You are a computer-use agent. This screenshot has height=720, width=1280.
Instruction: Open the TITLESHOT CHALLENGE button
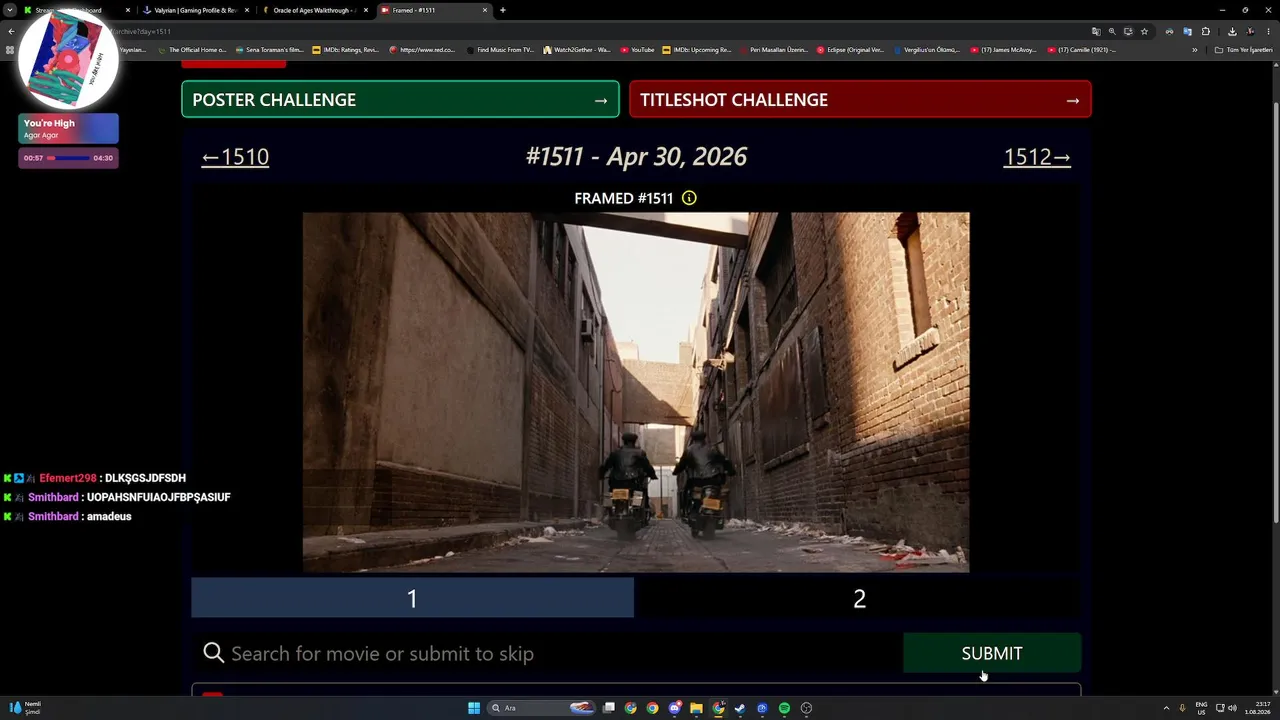click(860, 100)
